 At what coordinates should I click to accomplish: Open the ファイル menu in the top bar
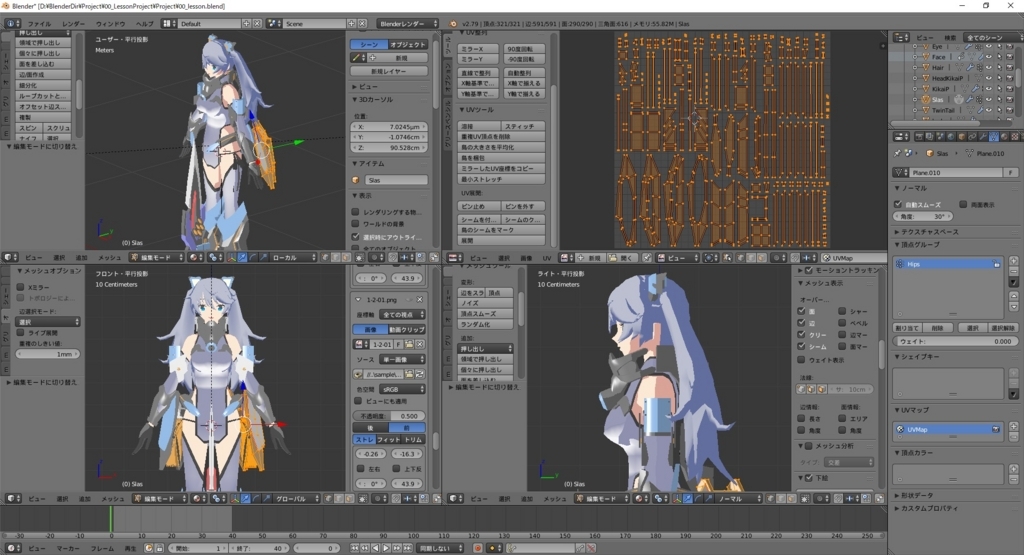tap(39, 24)
